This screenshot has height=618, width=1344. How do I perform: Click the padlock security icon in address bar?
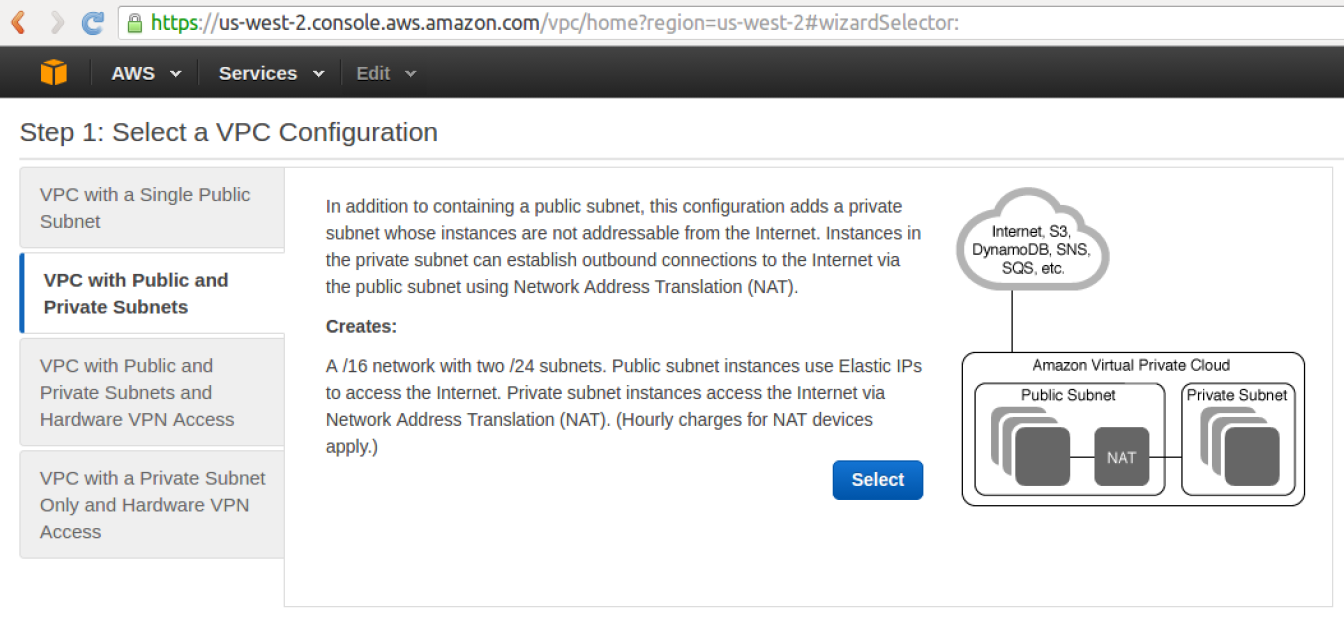tap(133, 22)
